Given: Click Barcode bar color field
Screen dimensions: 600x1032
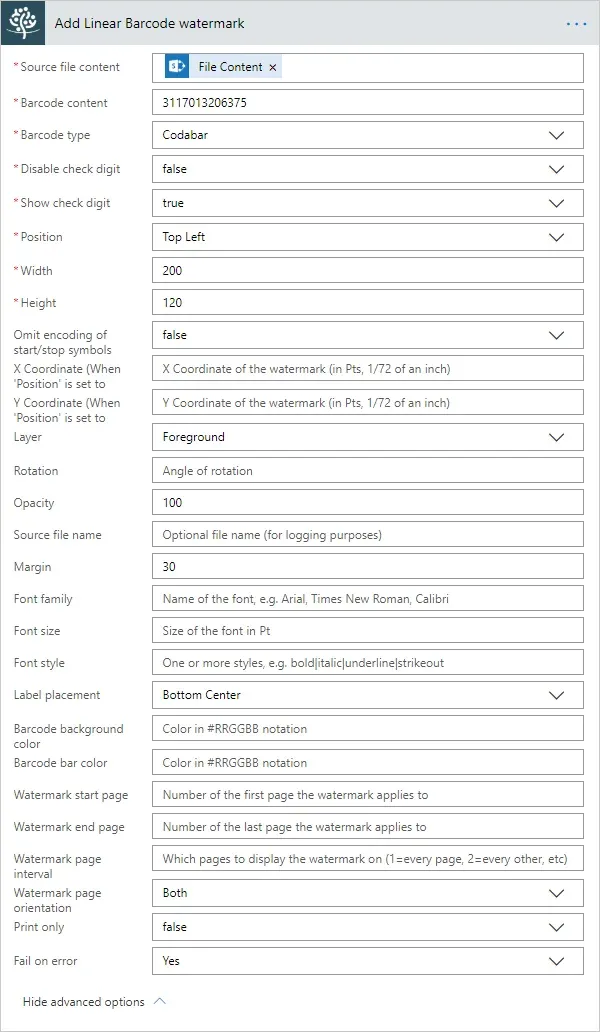Looking at the screenshot, I should pyautogui.click(x=368, y=763).
